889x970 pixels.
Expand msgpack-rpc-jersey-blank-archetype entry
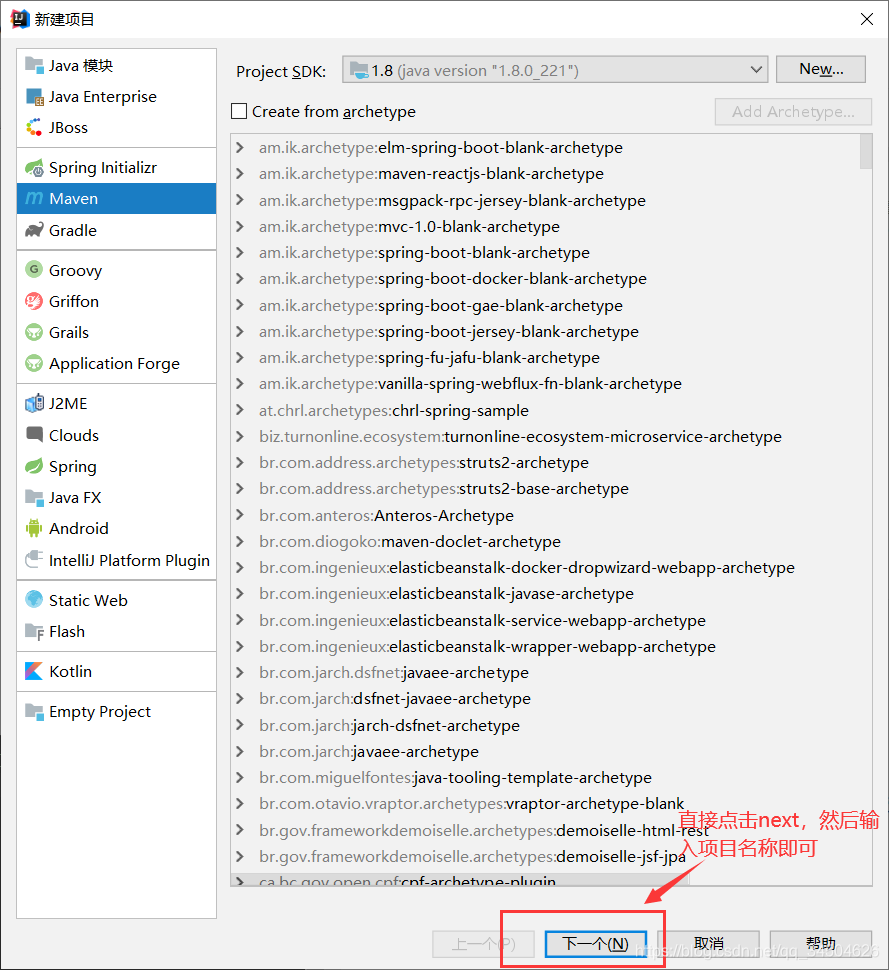[x=240, y=200]
